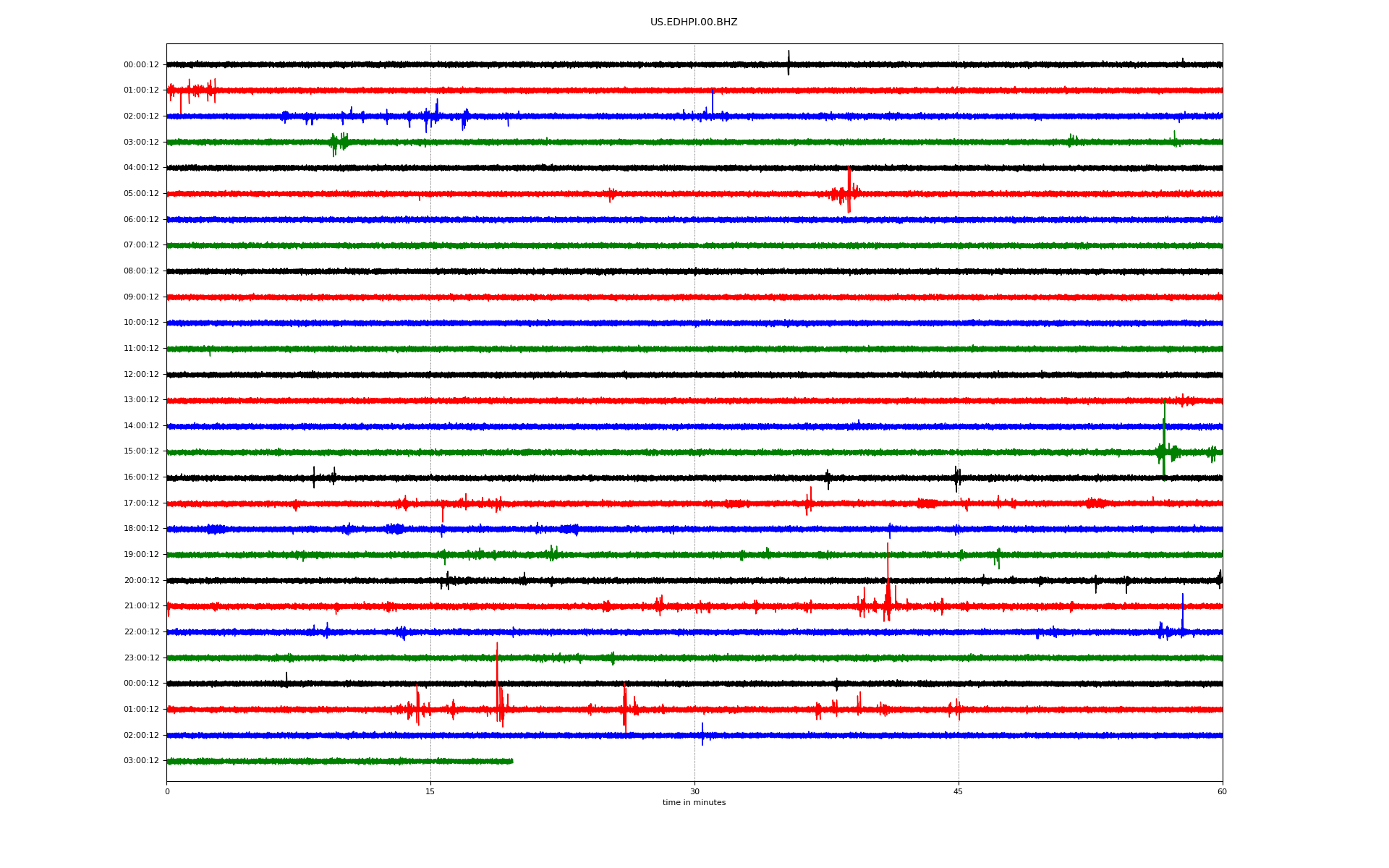Image resolution: width=1389 pixels, height=868 pixels.
Task: Click the x-axis tick label 45
Action: [958, 792]
